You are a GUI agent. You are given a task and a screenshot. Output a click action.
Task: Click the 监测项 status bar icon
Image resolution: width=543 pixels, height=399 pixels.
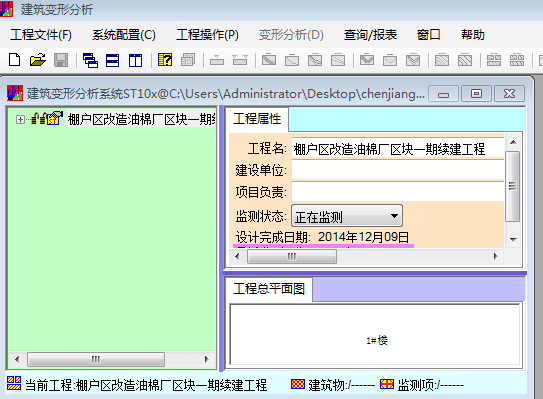pos(387,384)
